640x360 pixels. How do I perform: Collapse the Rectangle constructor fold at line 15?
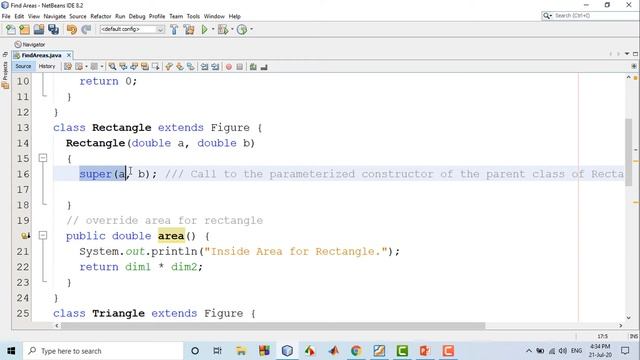[x=43, y=158]
